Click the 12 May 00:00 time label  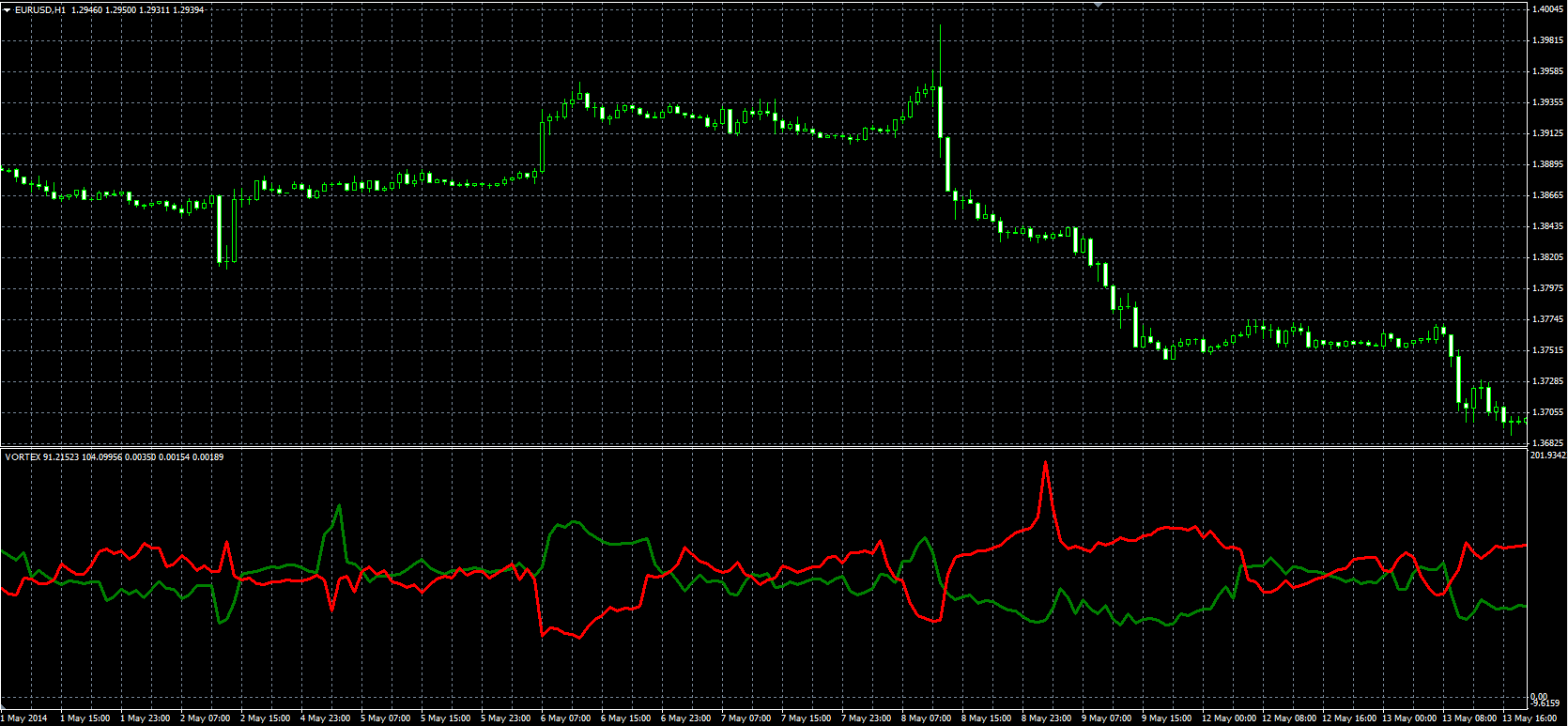(1230, 718)
